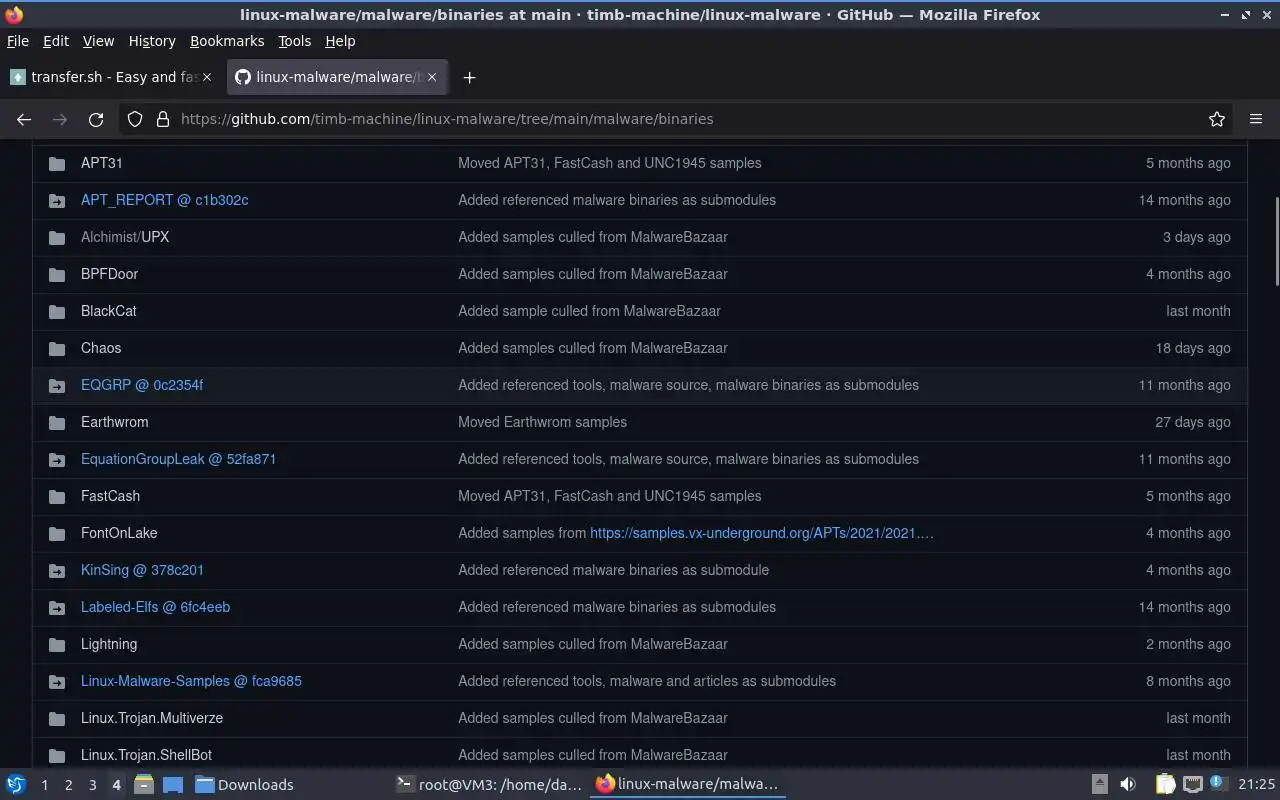Viewport: 1280px width, 800px height.
Task: Switch to workspace 3 in taskbar
Action: point(92,785)
